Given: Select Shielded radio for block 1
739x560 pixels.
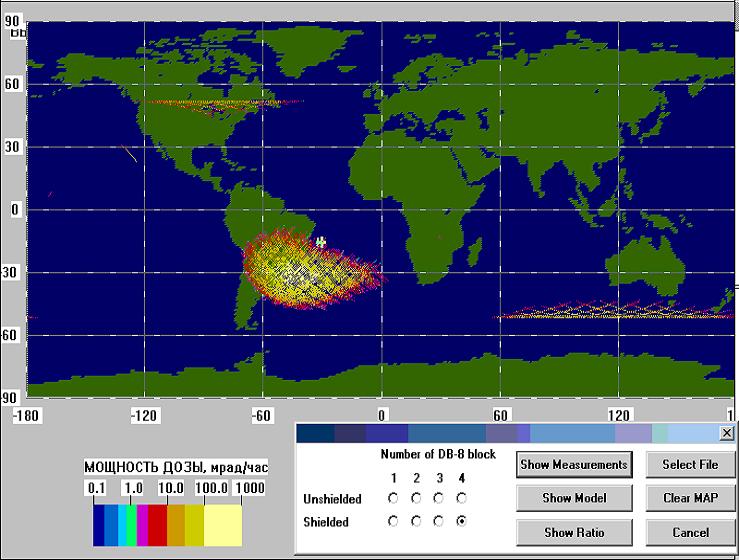Looking at the screenshot, I should click(x=393, y=521).
